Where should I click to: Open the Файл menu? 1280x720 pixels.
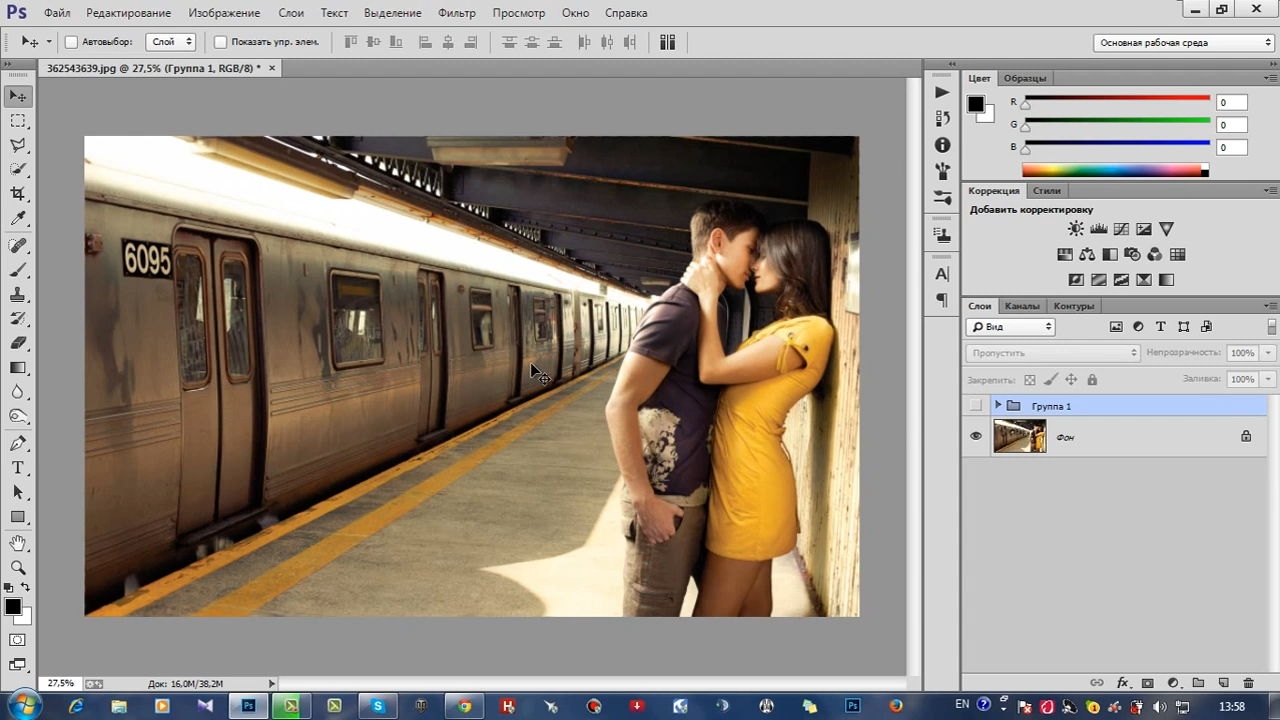coord(57,13)
